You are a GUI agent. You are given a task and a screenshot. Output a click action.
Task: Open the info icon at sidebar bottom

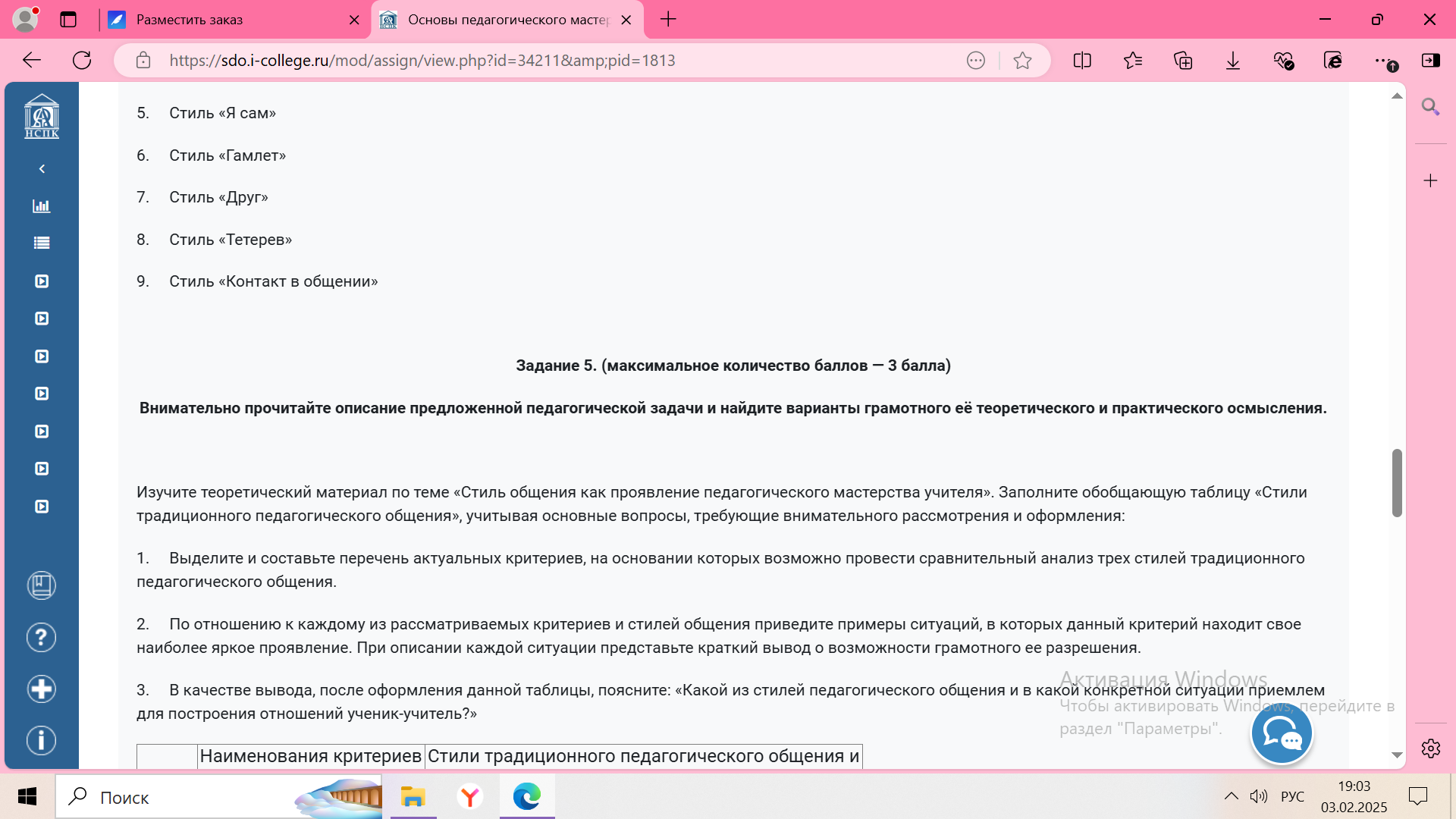[x=42, y=740]
